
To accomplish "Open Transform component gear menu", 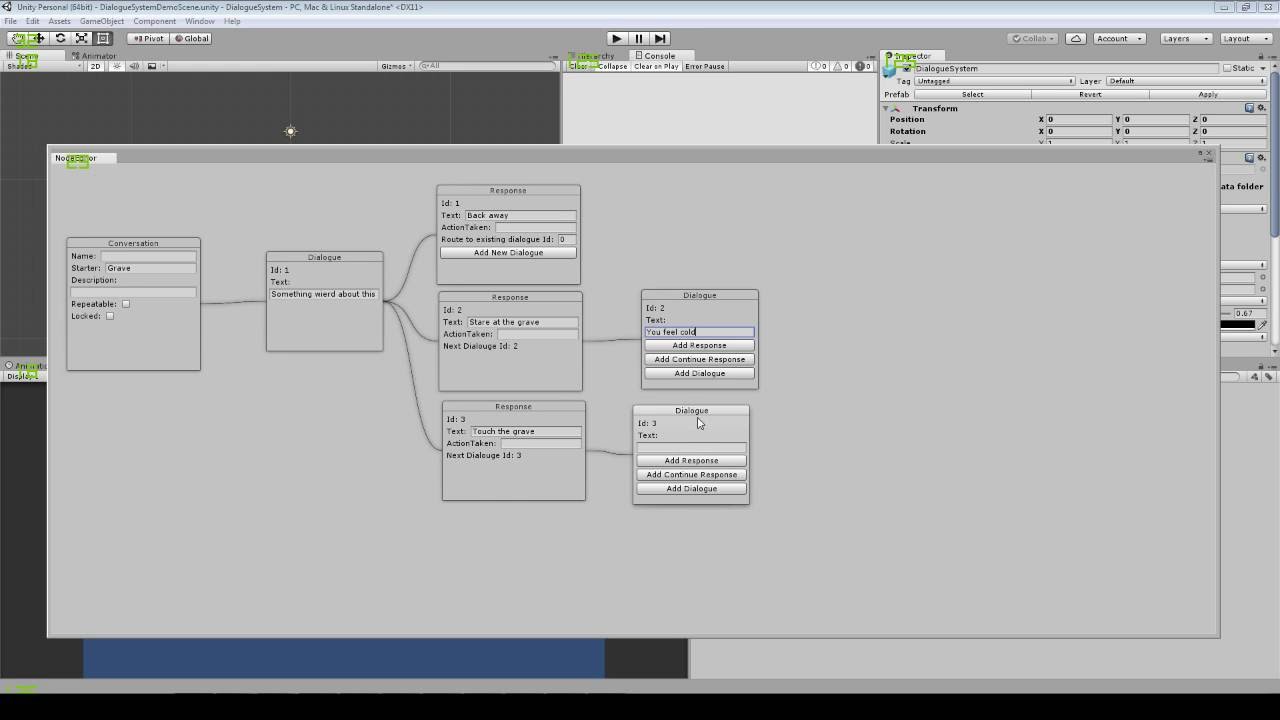I will coord(1262,108).
